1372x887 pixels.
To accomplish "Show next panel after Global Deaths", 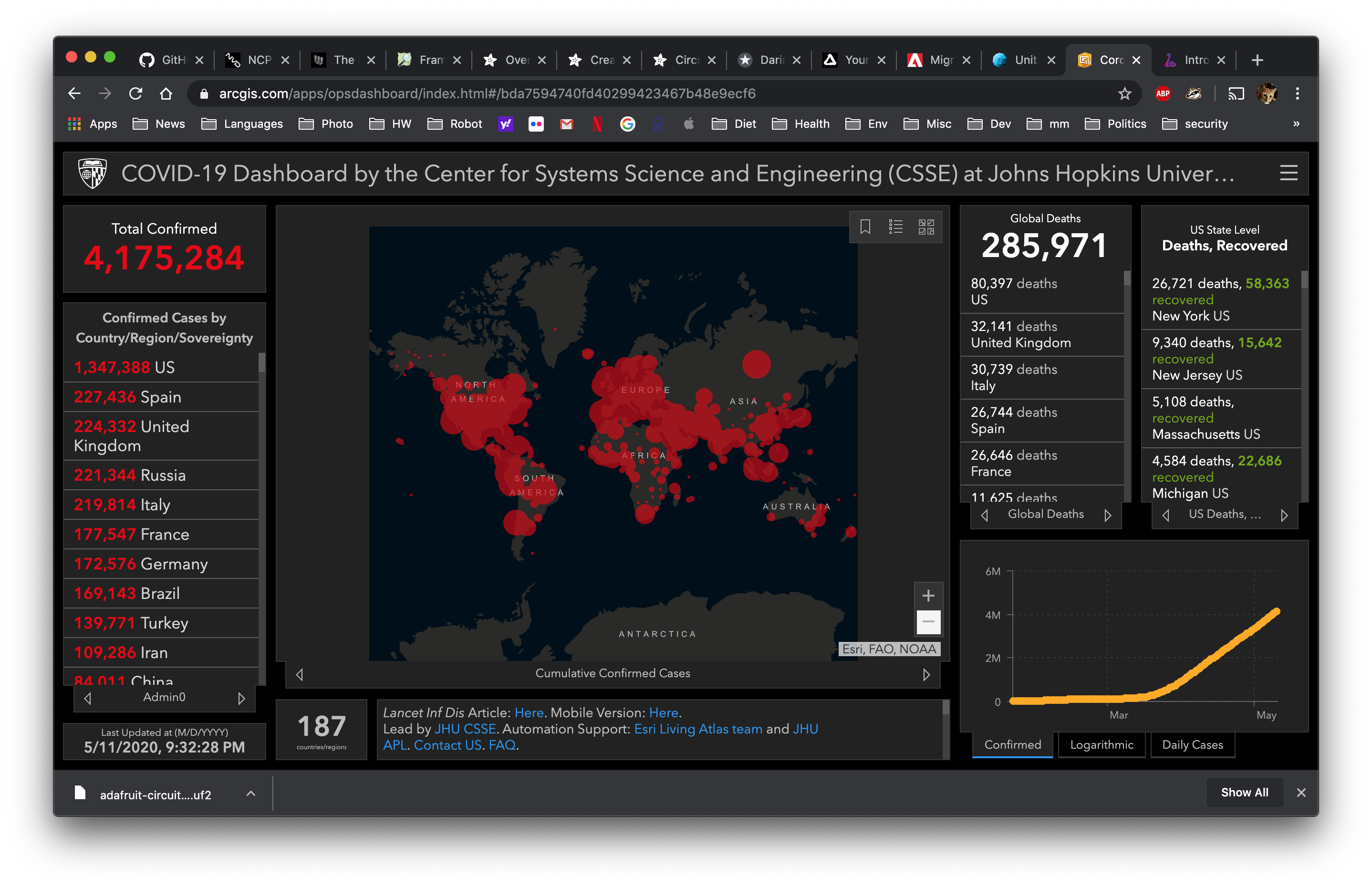I will pyautogui.click(x=1107, y=515).
